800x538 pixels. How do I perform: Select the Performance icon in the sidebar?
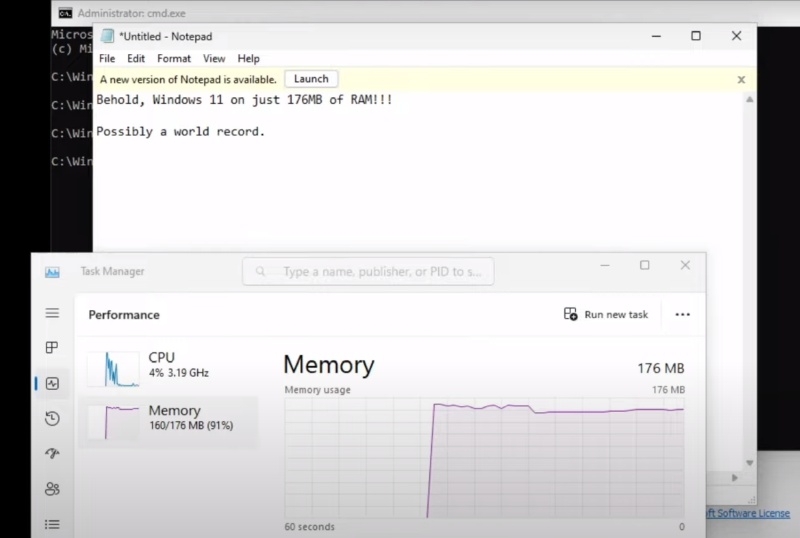(52, 383)
